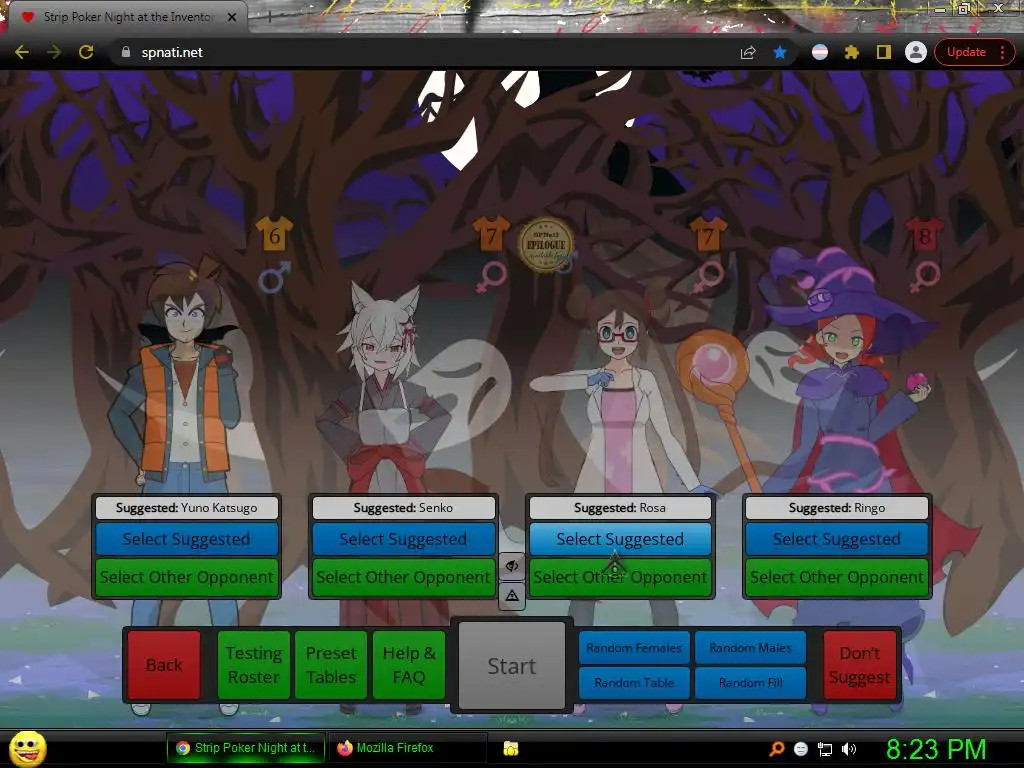Open the folder icon in the taskbar

511,748
